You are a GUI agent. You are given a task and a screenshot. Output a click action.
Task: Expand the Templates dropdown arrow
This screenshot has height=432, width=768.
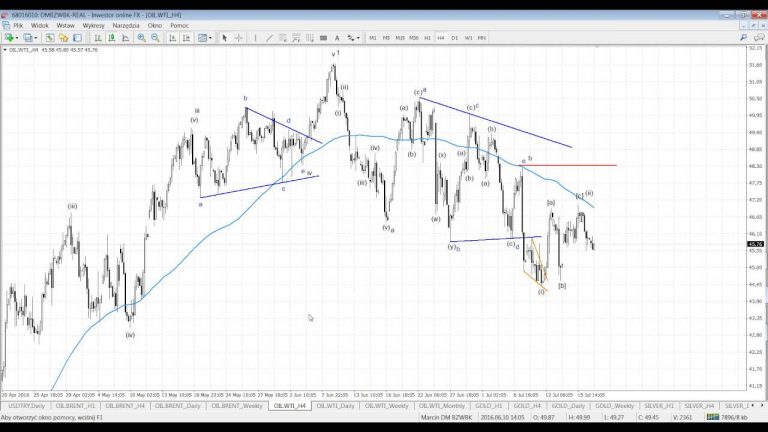pos(211,38)
